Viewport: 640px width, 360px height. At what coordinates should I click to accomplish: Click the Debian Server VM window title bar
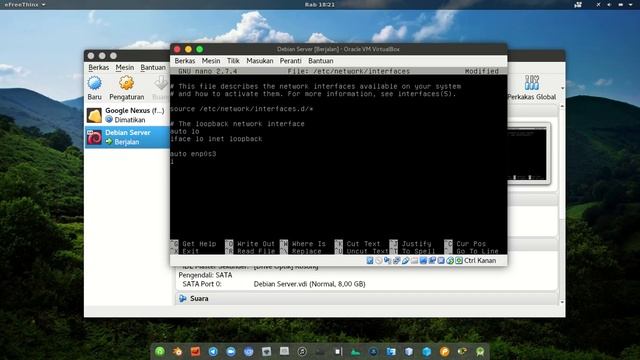pos(339,49)
